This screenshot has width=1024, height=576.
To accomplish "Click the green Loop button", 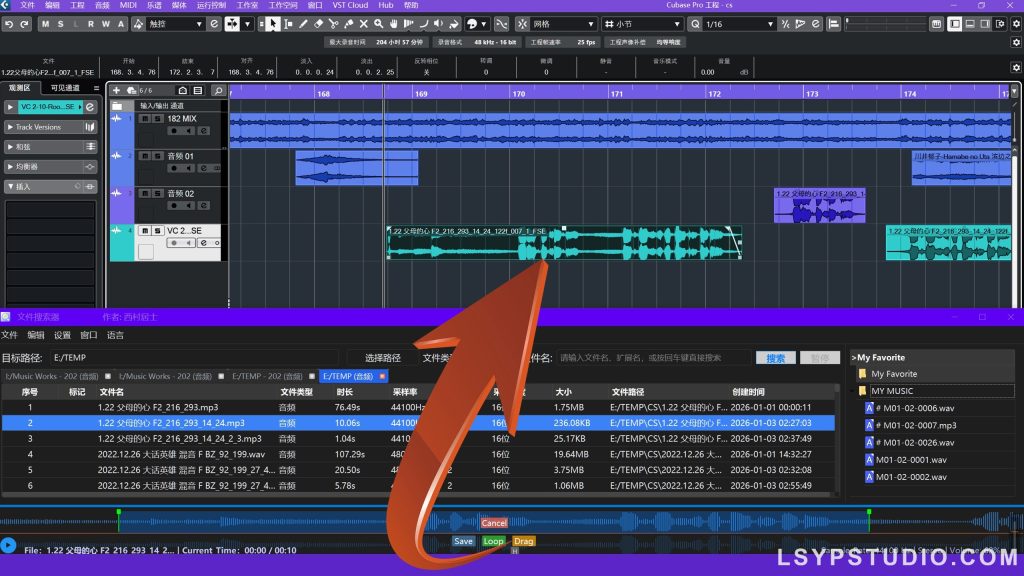I will pyautogui.click(x=493, y=541).
